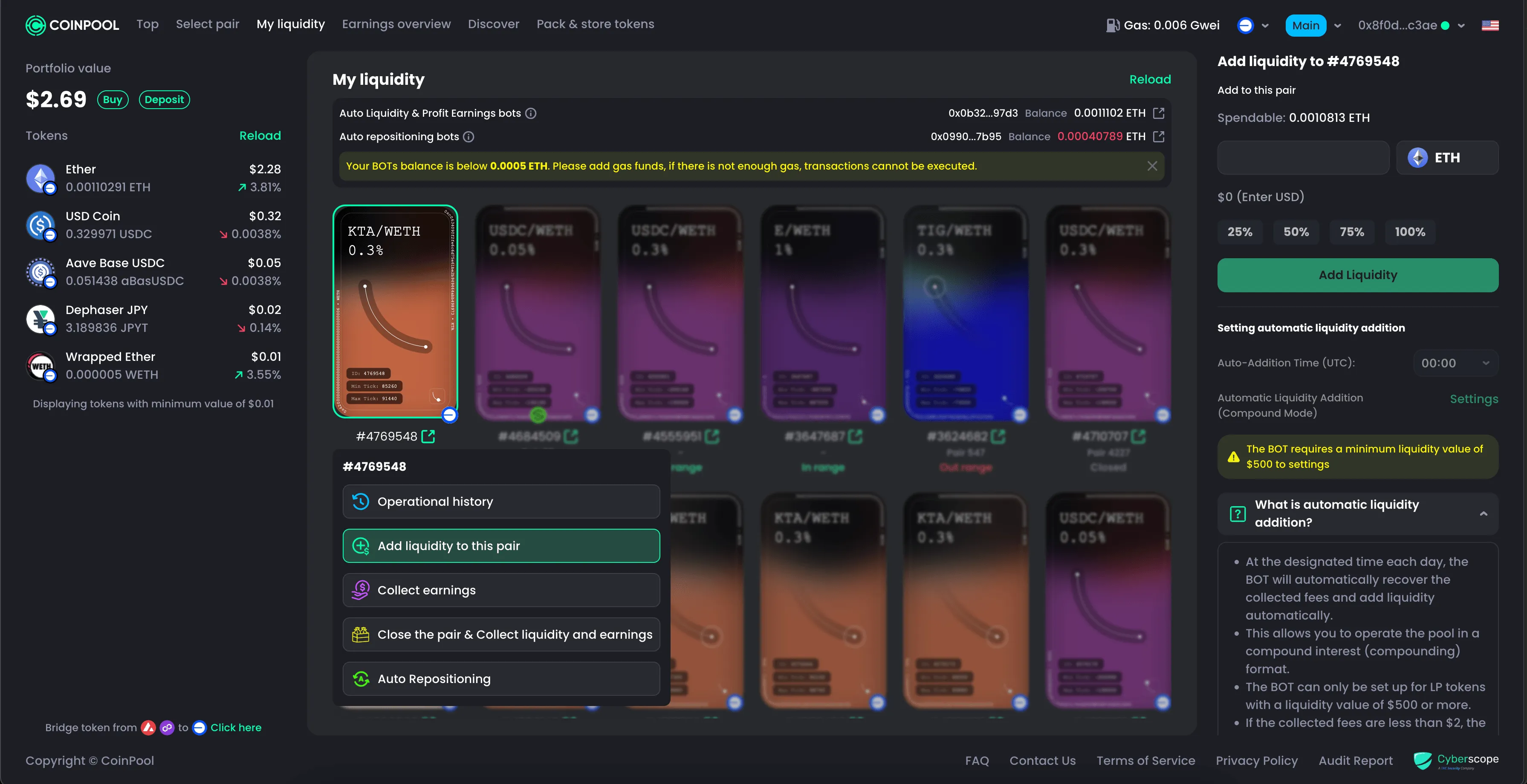Viewport: 1527px width, 784px height.
Task: Click the green Add Liquidity button
Action: (1357, 275)
